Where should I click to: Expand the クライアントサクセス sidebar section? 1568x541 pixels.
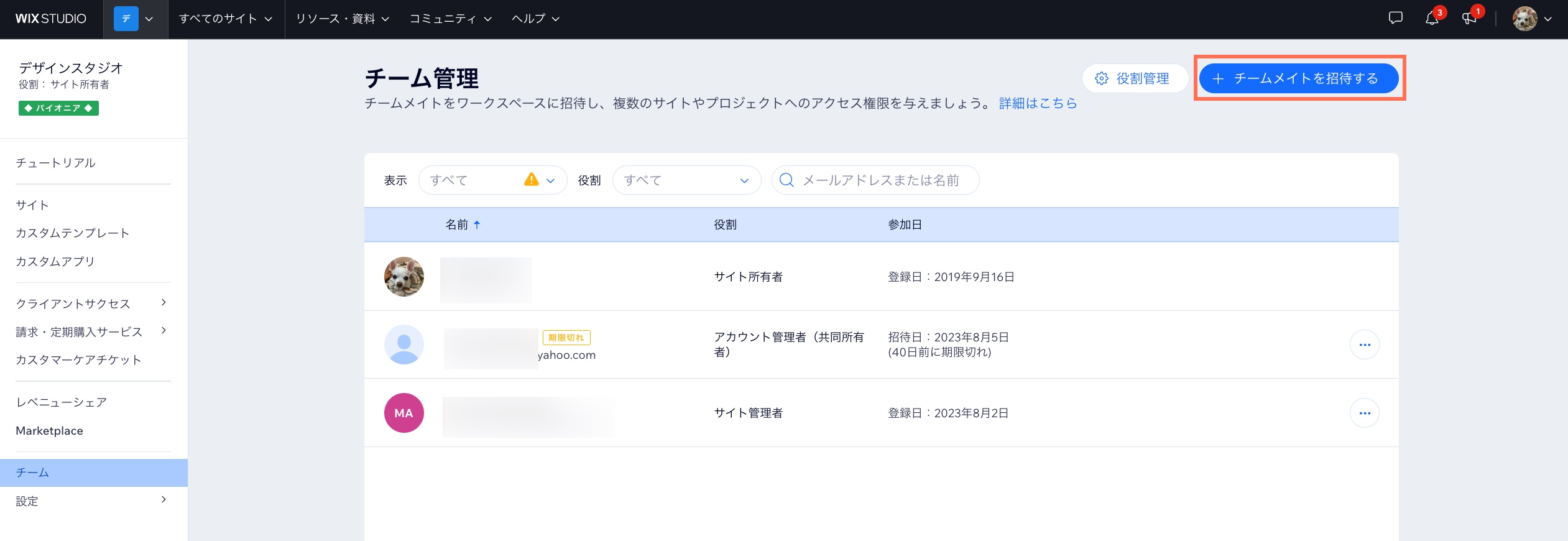tap(92, 303)
